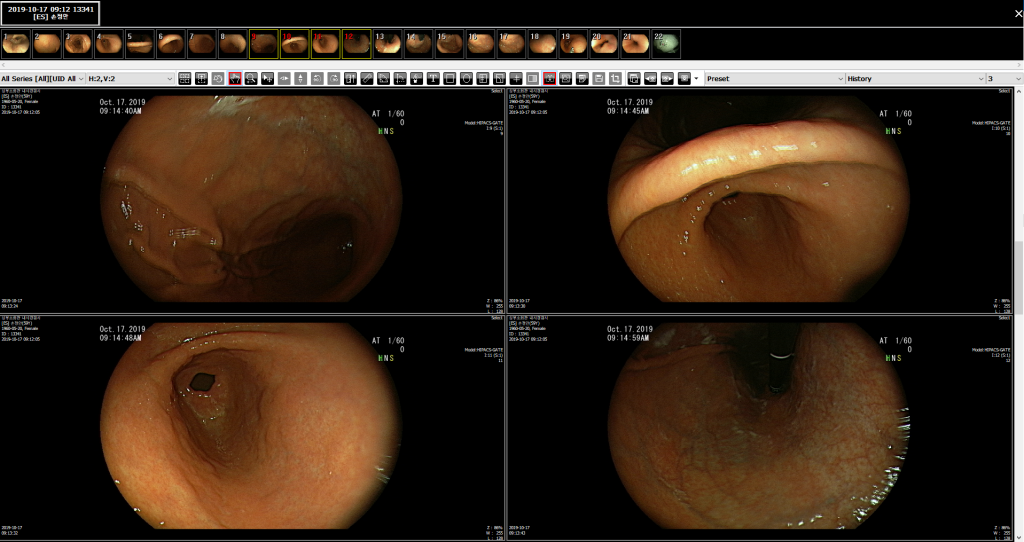1024x542 pixels.
Task: Flip image vertically with up-down arrows icon
Action: click(300, 78)
